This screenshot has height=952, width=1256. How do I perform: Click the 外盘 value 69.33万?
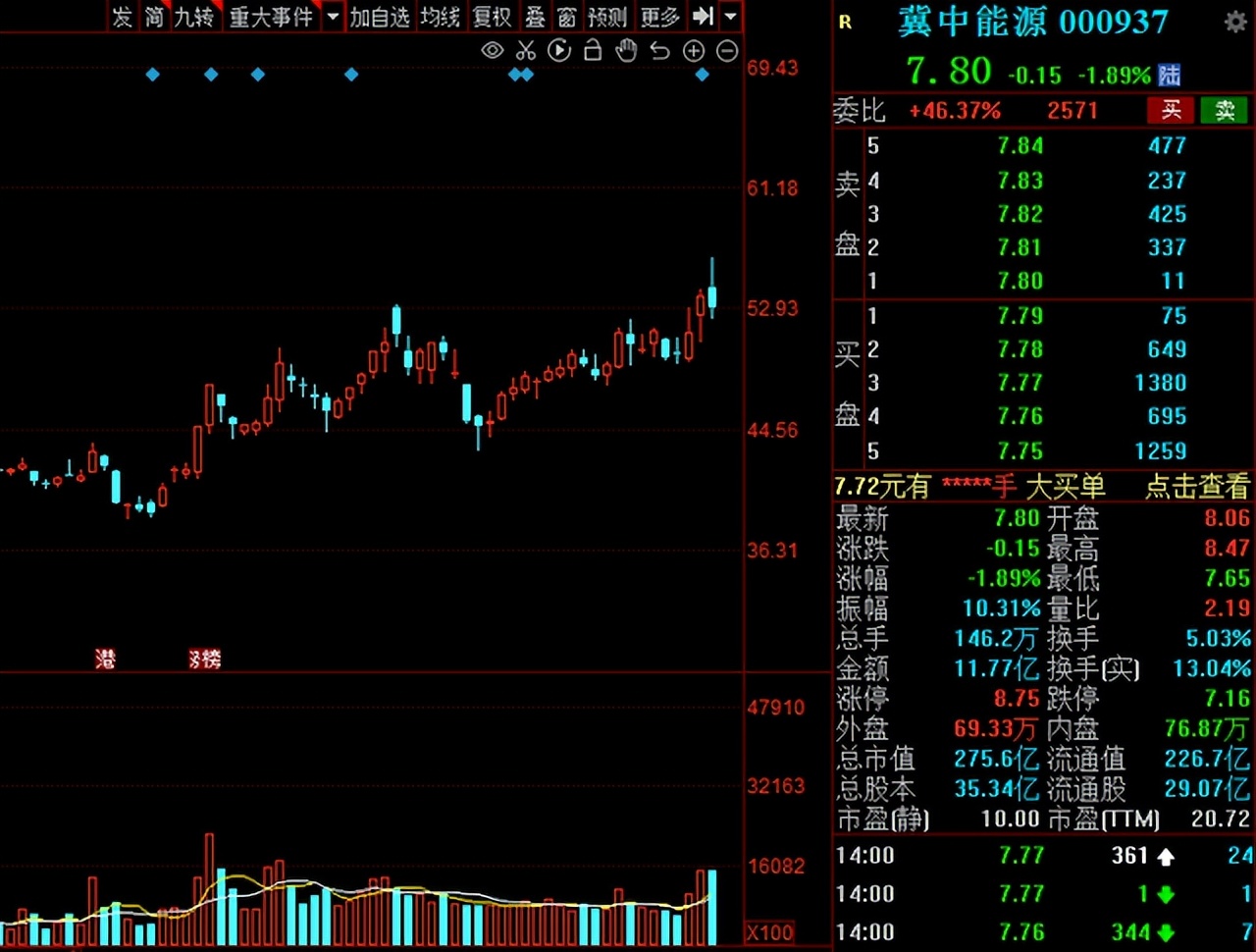(997, 729)
